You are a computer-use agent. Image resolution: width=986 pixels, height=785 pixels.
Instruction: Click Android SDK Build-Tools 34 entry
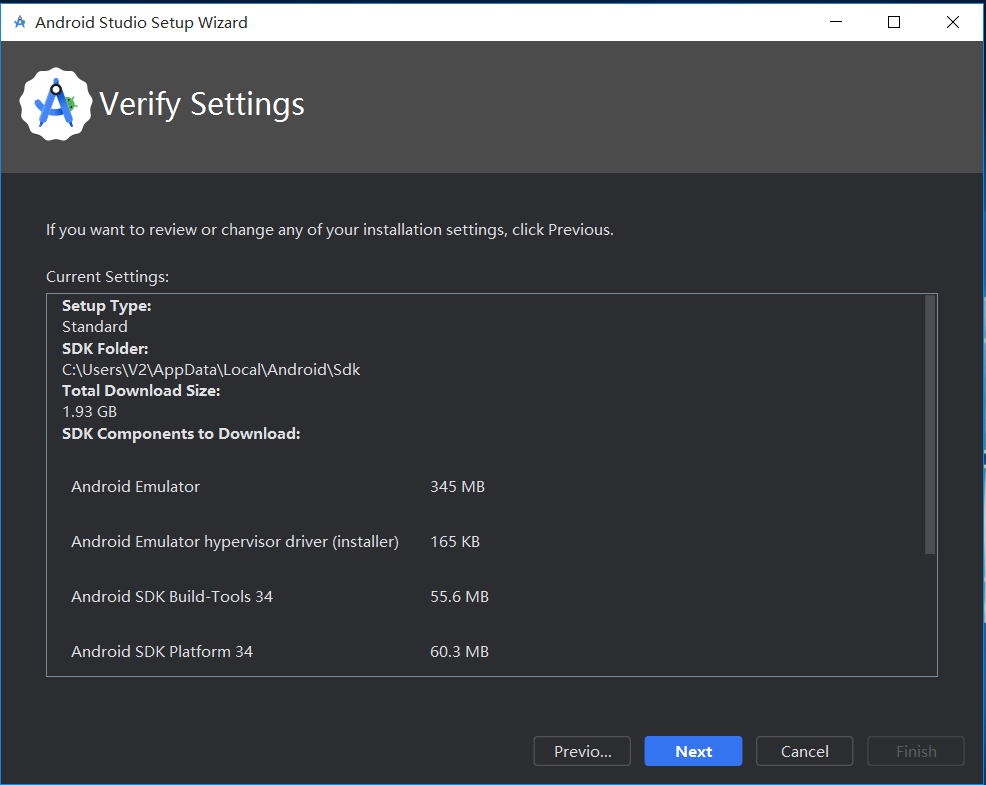(172, 597)
